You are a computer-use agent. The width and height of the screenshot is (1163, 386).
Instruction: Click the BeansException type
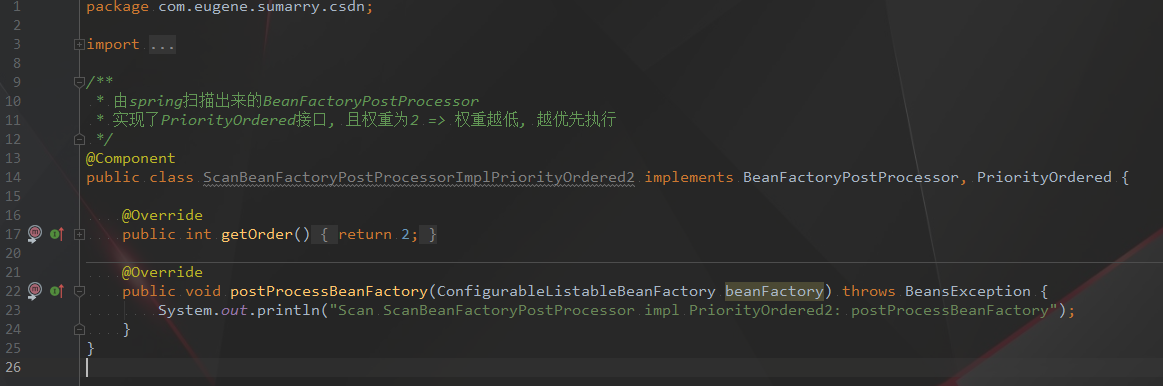[x=968, y=291]
